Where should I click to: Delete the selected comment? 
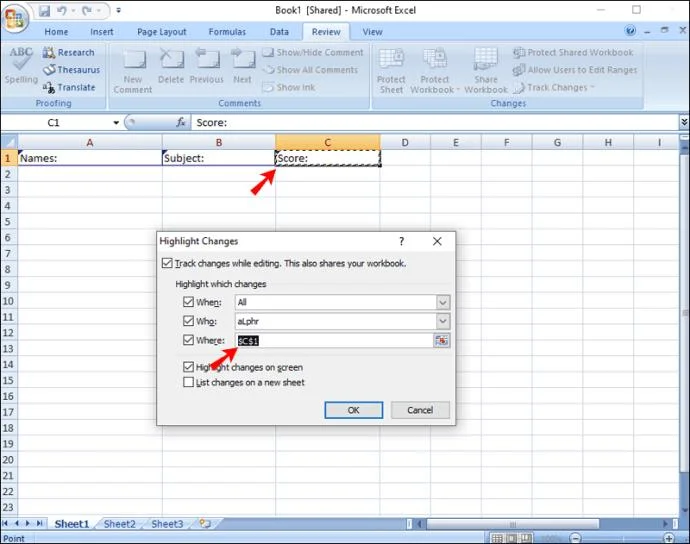(x=171, y=66)
